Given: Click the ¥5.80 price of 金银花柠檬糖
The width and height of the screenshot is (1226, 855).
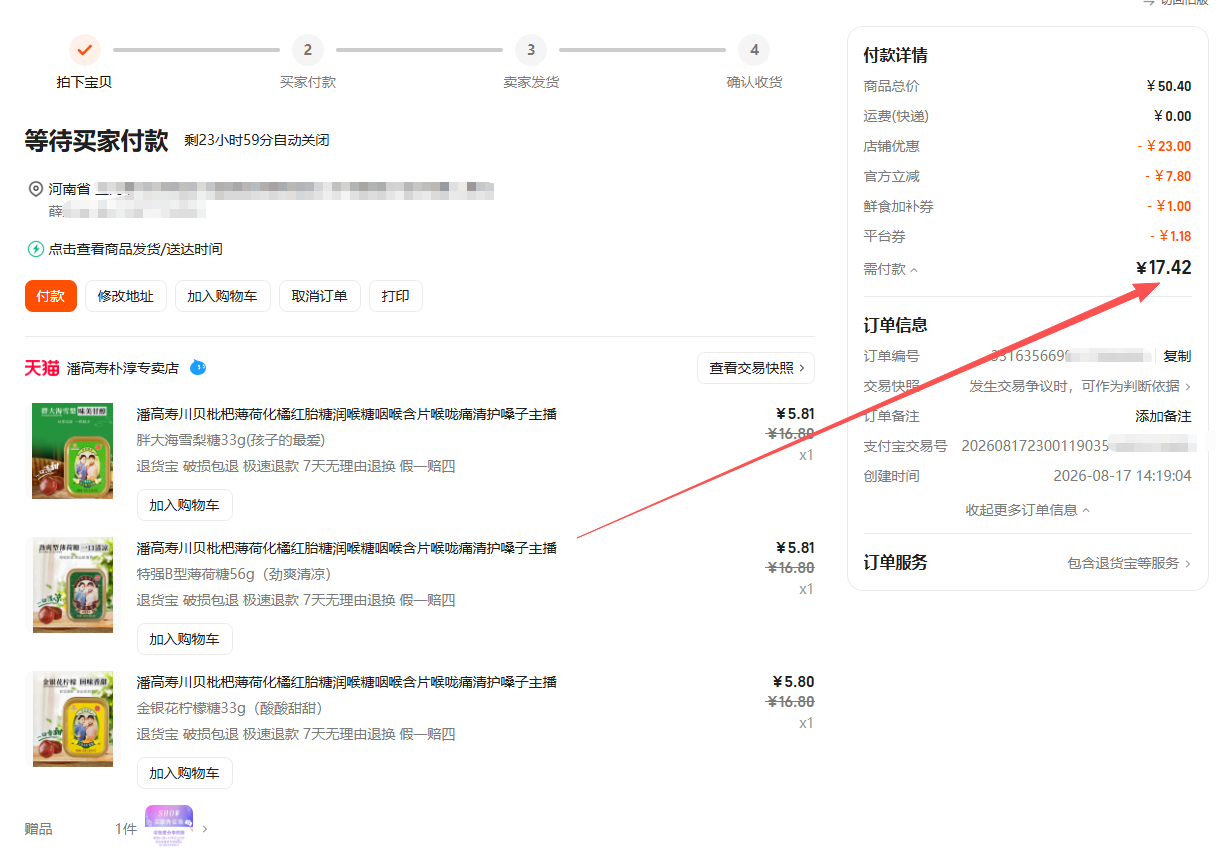Looking at the screenshot, I should tap(795, 682).
